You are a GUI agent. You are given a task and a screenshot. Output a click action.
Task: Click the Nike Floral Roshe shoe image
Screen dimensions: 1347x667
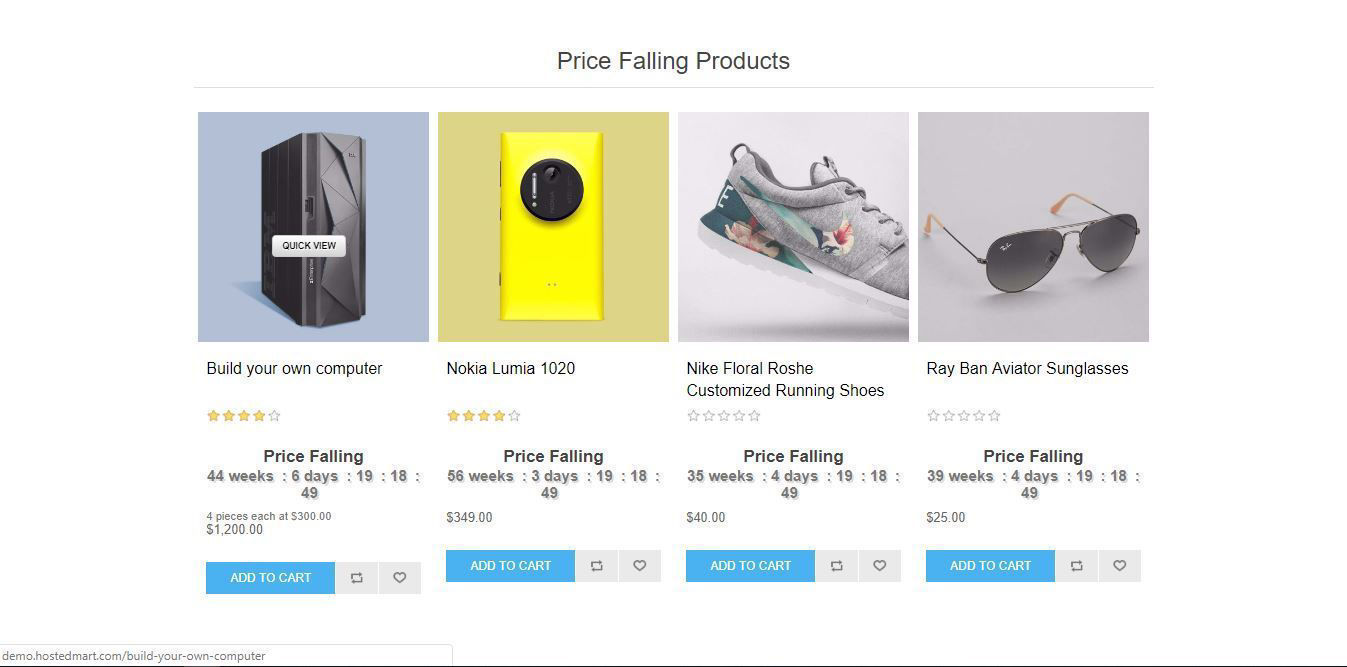[x=793, y=227]
